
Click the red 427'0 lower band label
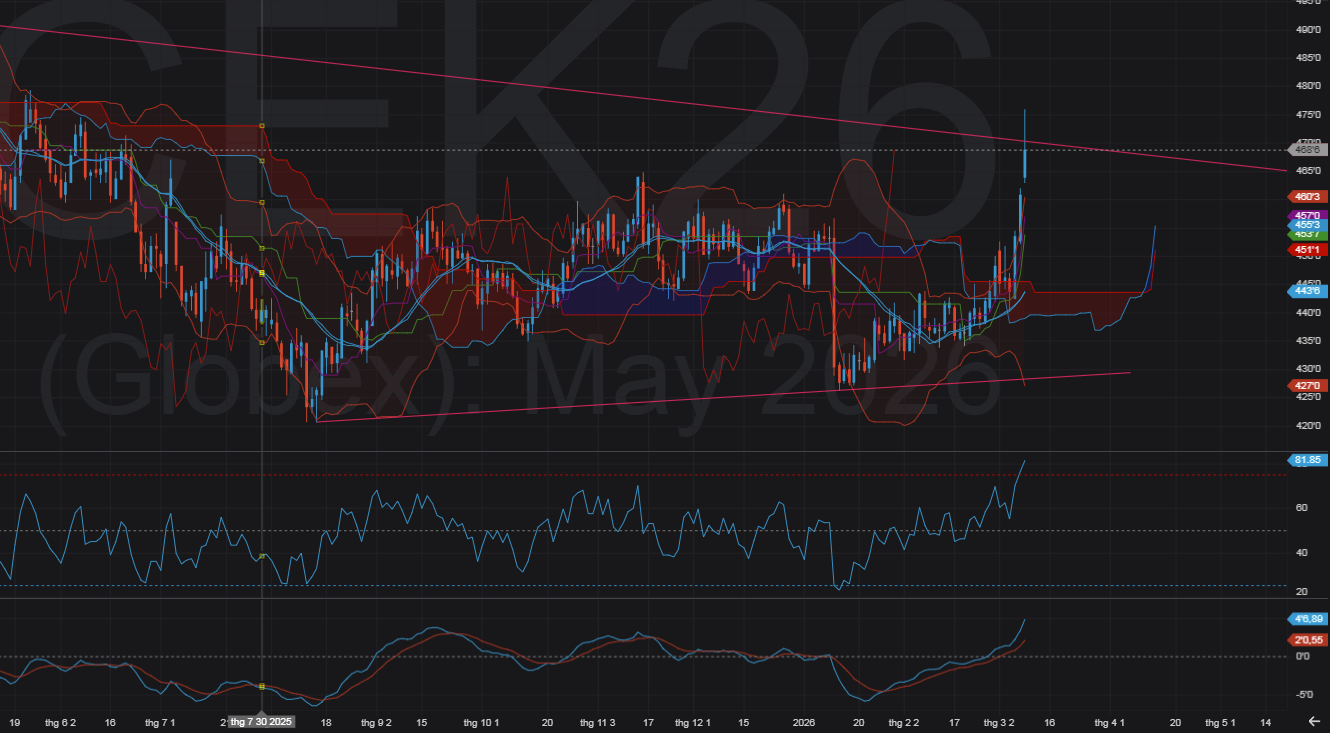tap(1306, 385)
